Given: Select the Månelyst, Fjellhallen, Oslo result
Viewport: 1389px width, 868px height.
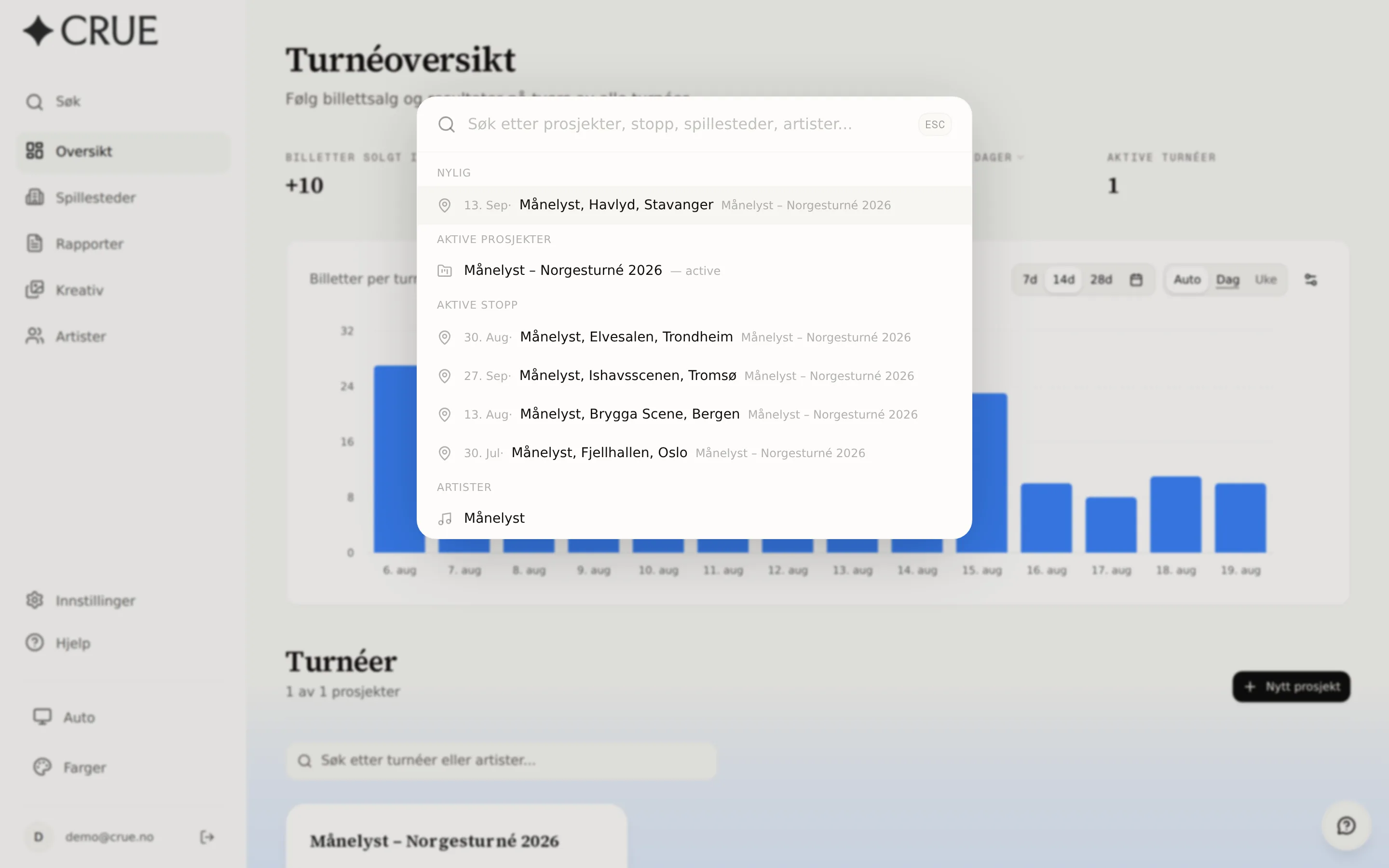Looking at the screenshot, I should coord(694,453).
